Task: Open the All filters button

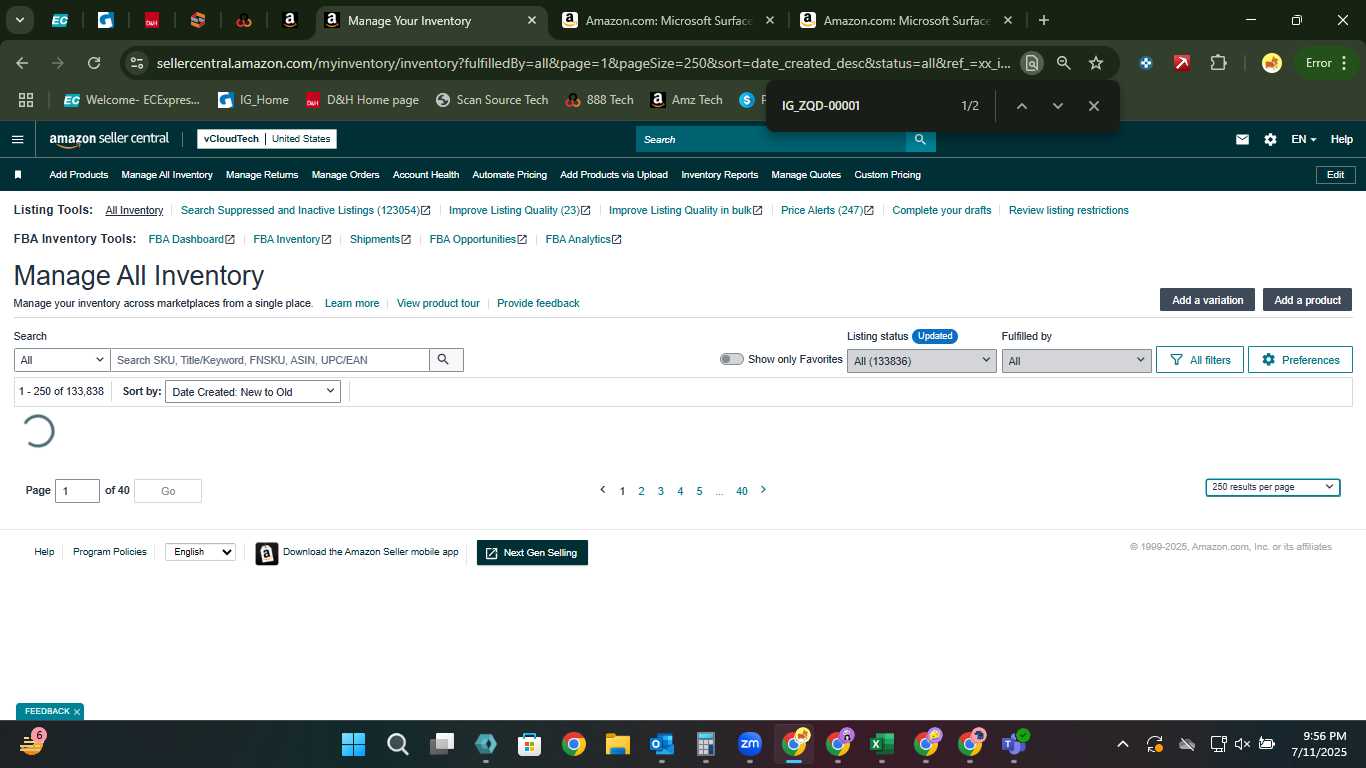Action: click(x=1200, y=360)
